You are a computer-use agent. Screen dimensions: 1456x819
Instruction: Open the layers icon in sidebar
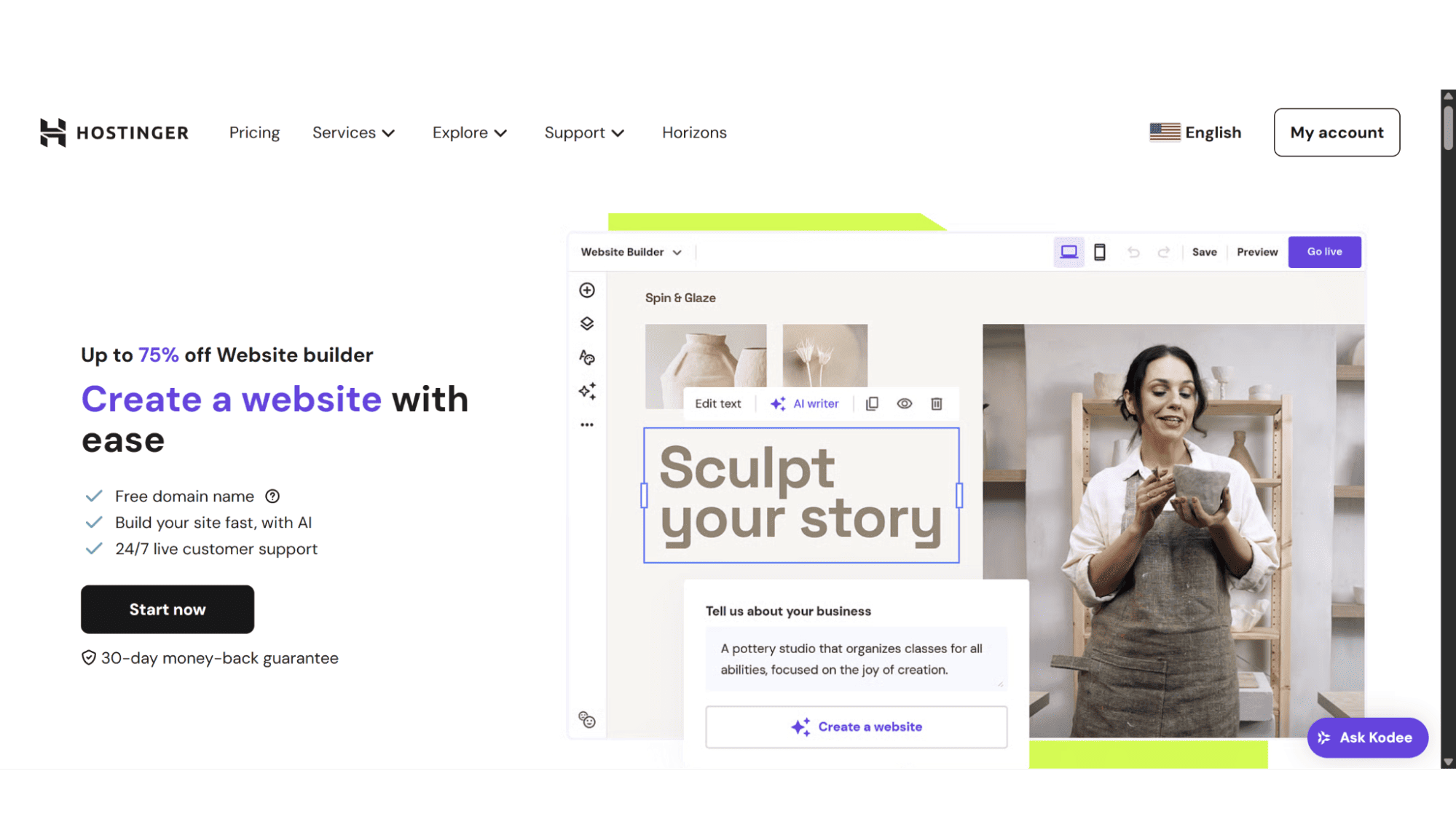pos(587,323)
